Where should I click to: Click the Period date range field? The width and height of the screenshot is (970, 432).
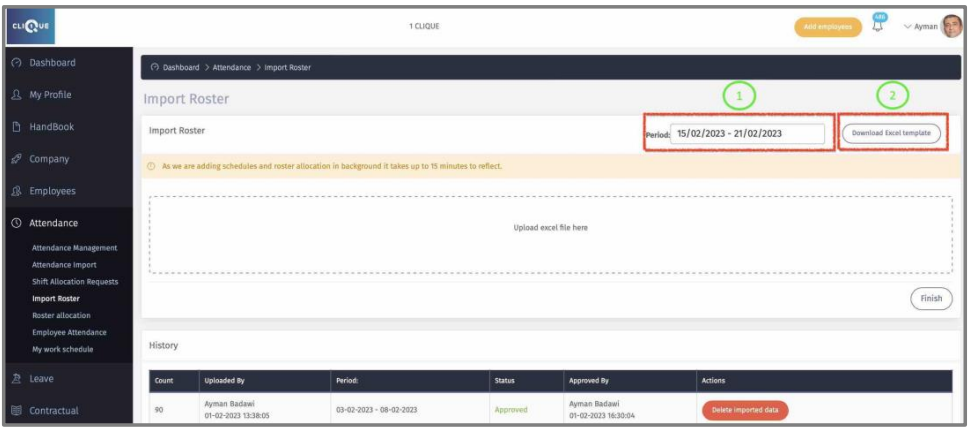(x=746, y=133)
